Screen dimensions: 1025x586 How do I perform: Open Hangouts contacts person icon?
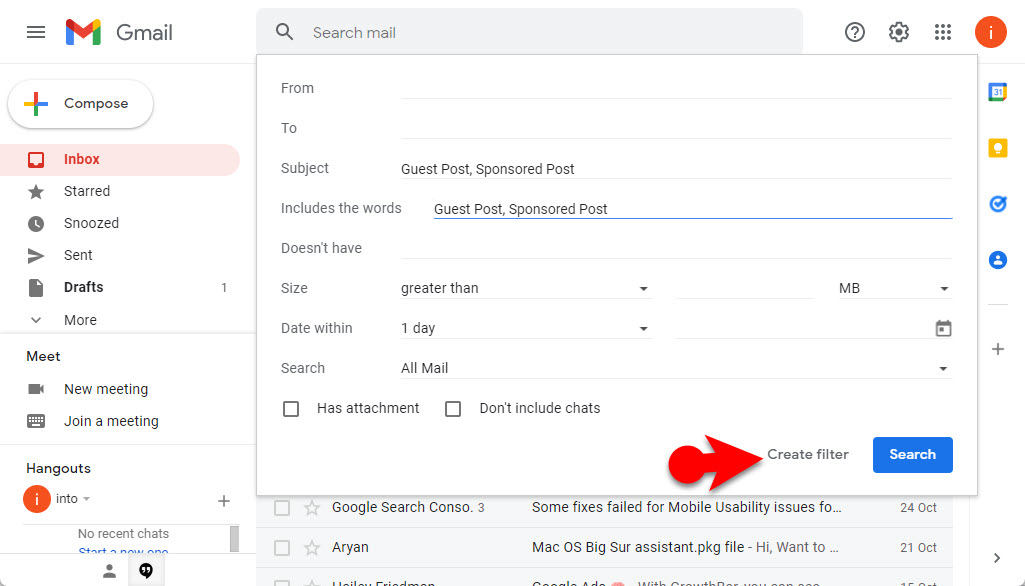109,571
